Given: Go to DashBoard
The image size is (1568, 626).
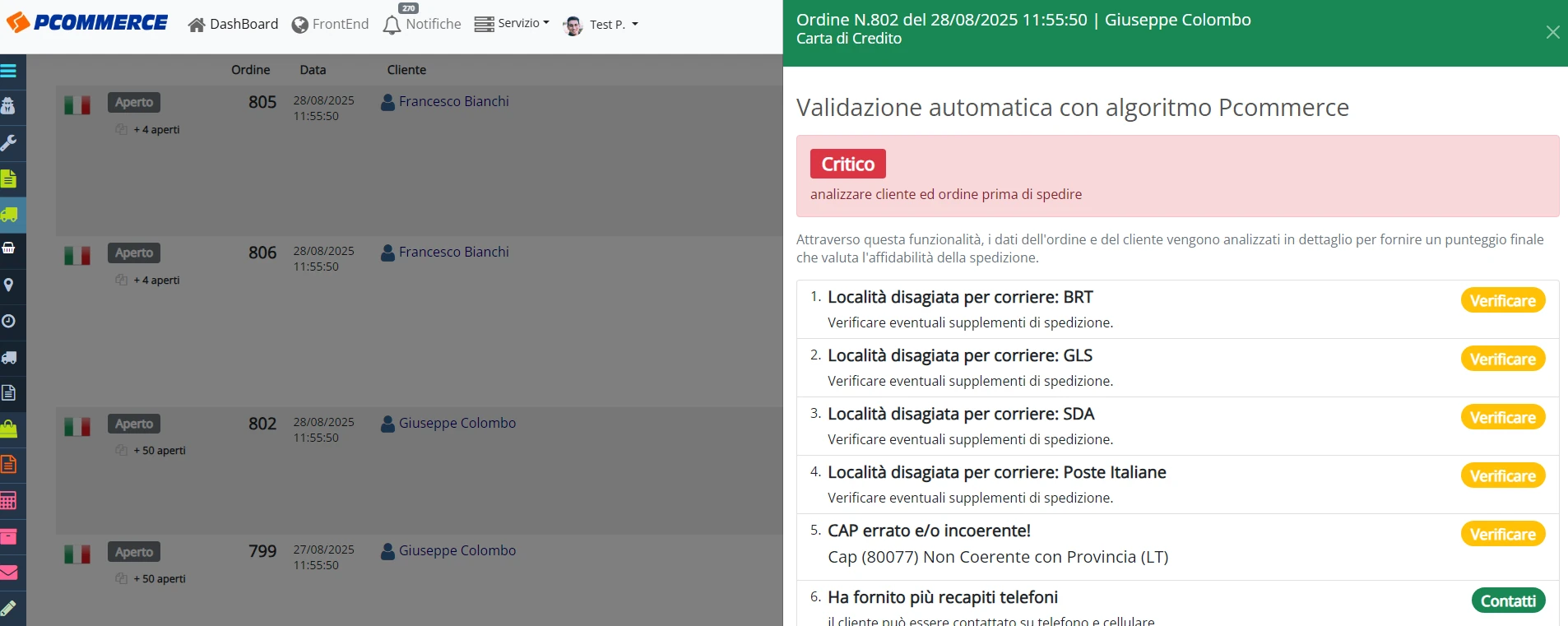Looking at the screenshot, I should (x=234, y=25).
